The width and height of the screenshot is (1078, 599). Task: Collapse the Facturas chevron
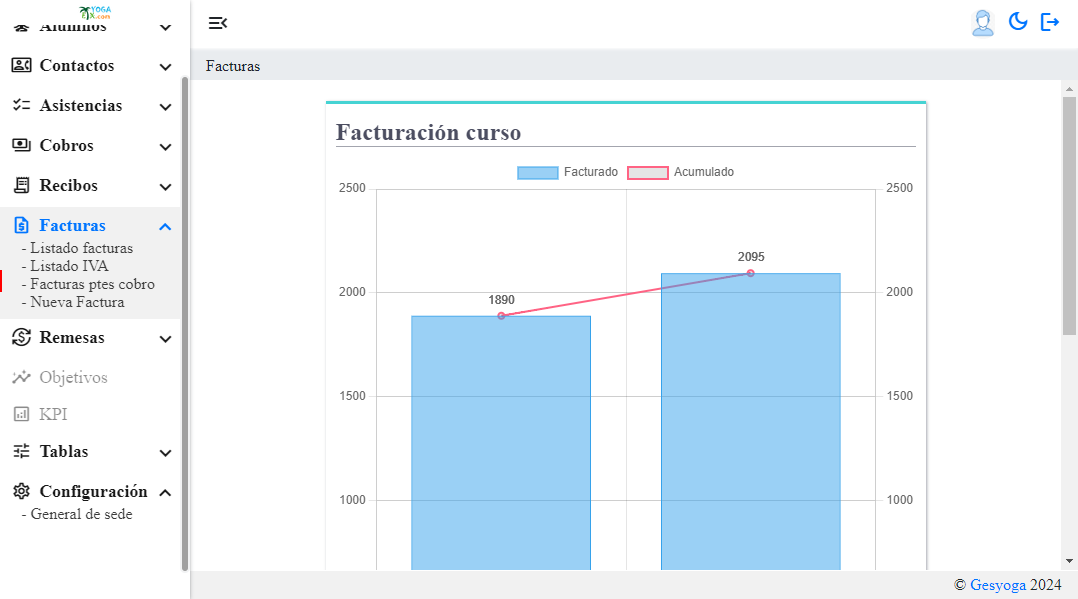pyautogui.click(x=165, y=226)
